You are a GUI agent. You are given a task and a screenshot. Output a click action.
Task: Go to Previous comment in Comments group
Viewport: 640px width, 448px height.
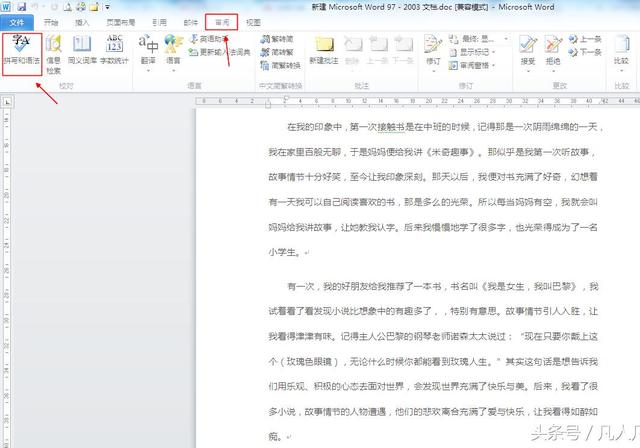pyautogui.click(x=378, y=50)
